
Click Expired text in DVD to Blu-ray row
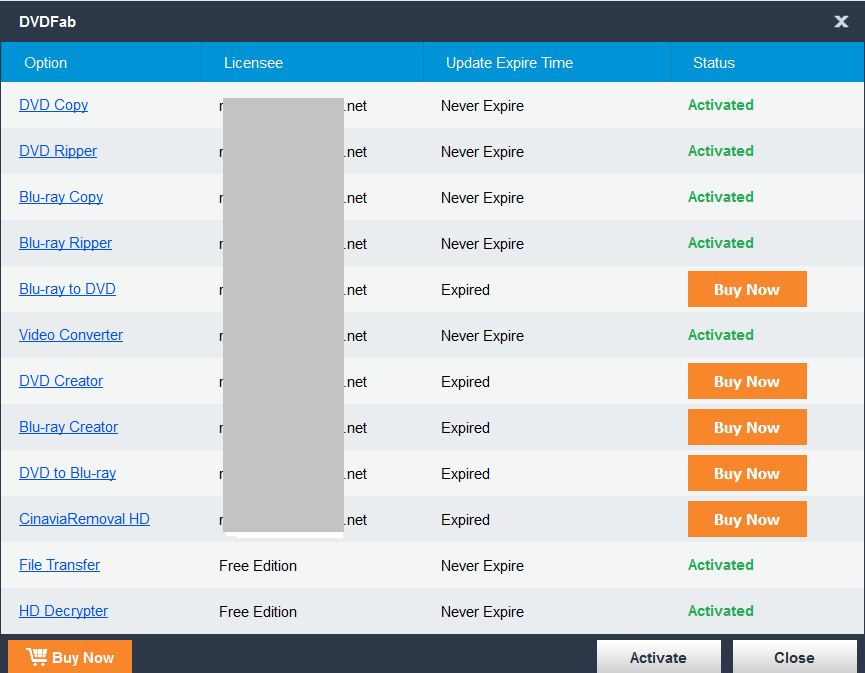[465, 474]
